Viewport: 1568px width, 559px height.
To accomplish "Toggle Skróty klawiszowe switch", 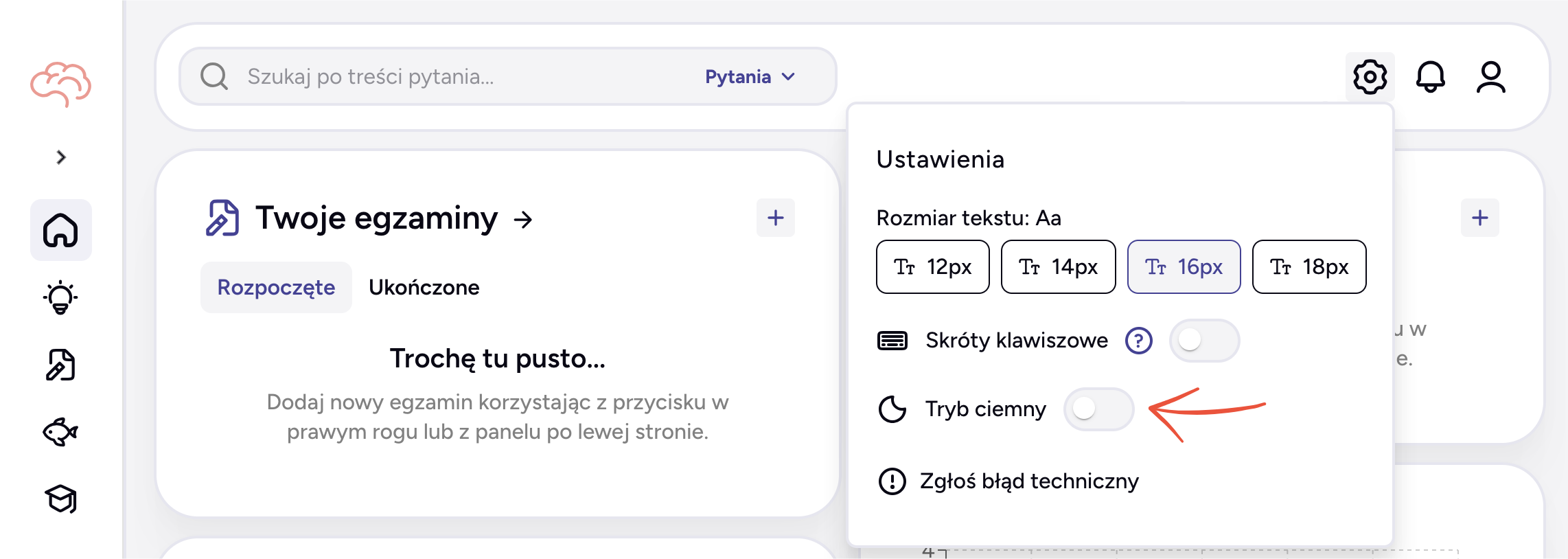I will [1205, 340].
